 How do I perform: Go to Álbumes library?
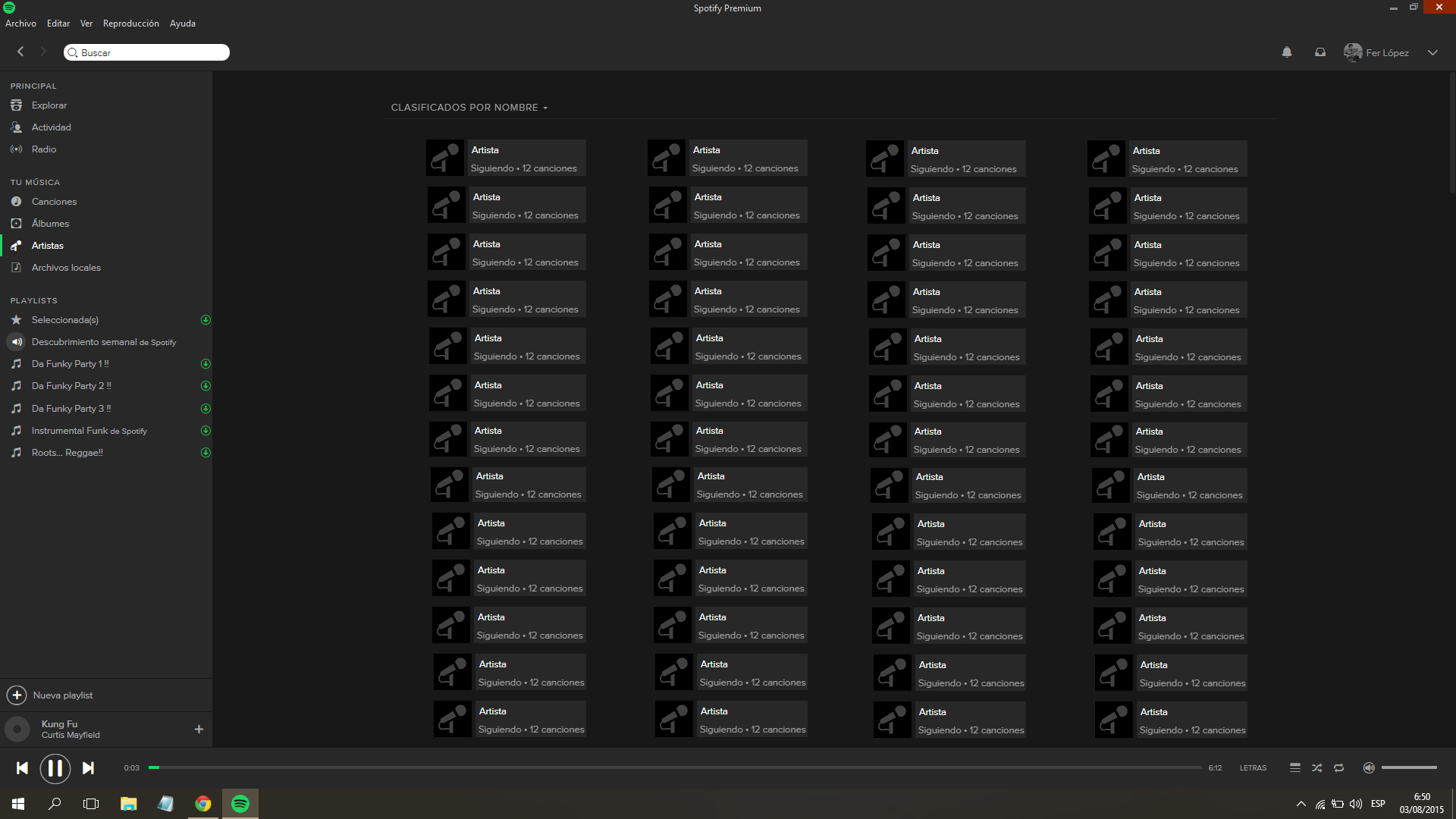(50, 224)
